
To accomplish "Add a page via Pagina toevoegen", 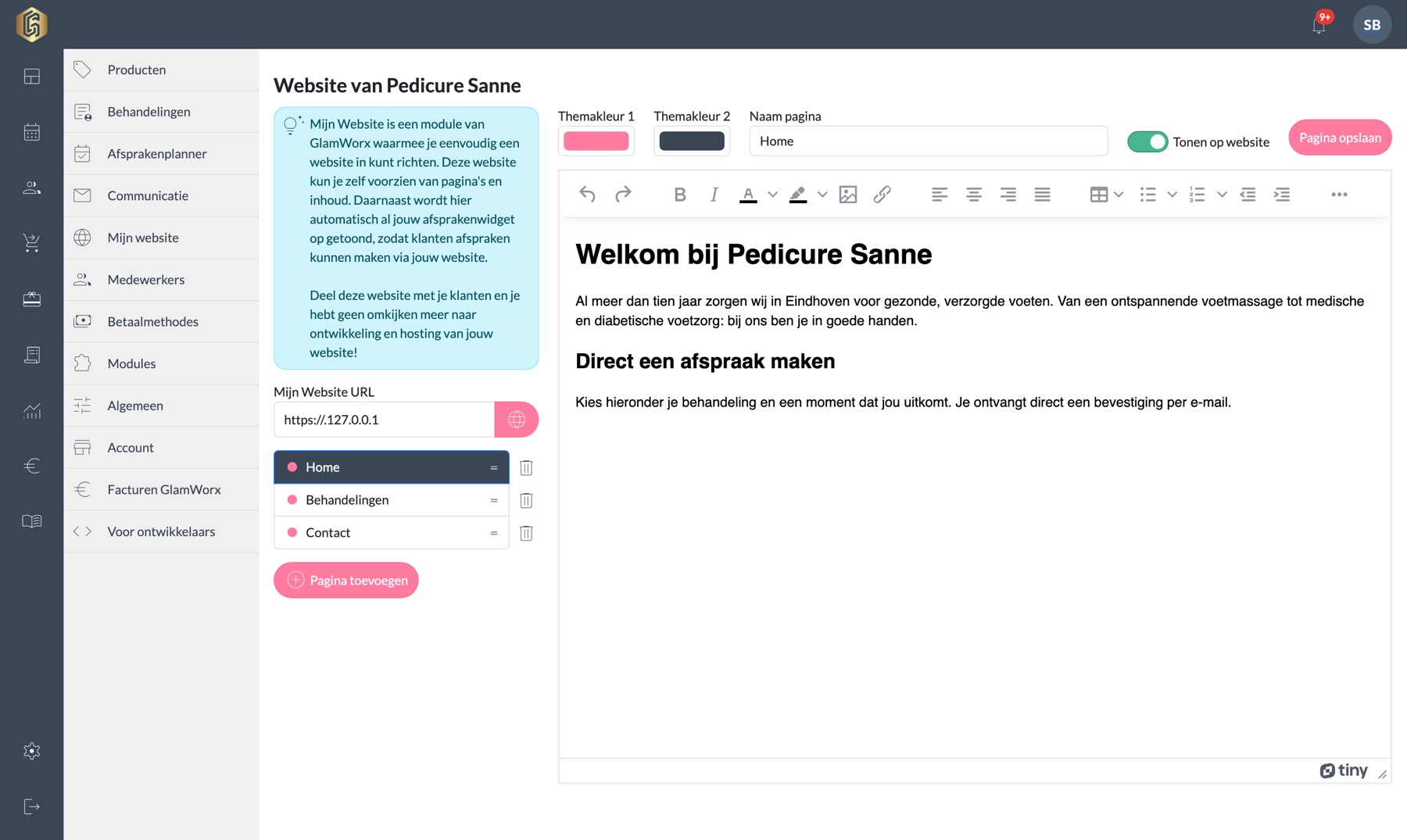I will [x=346, y=581].
